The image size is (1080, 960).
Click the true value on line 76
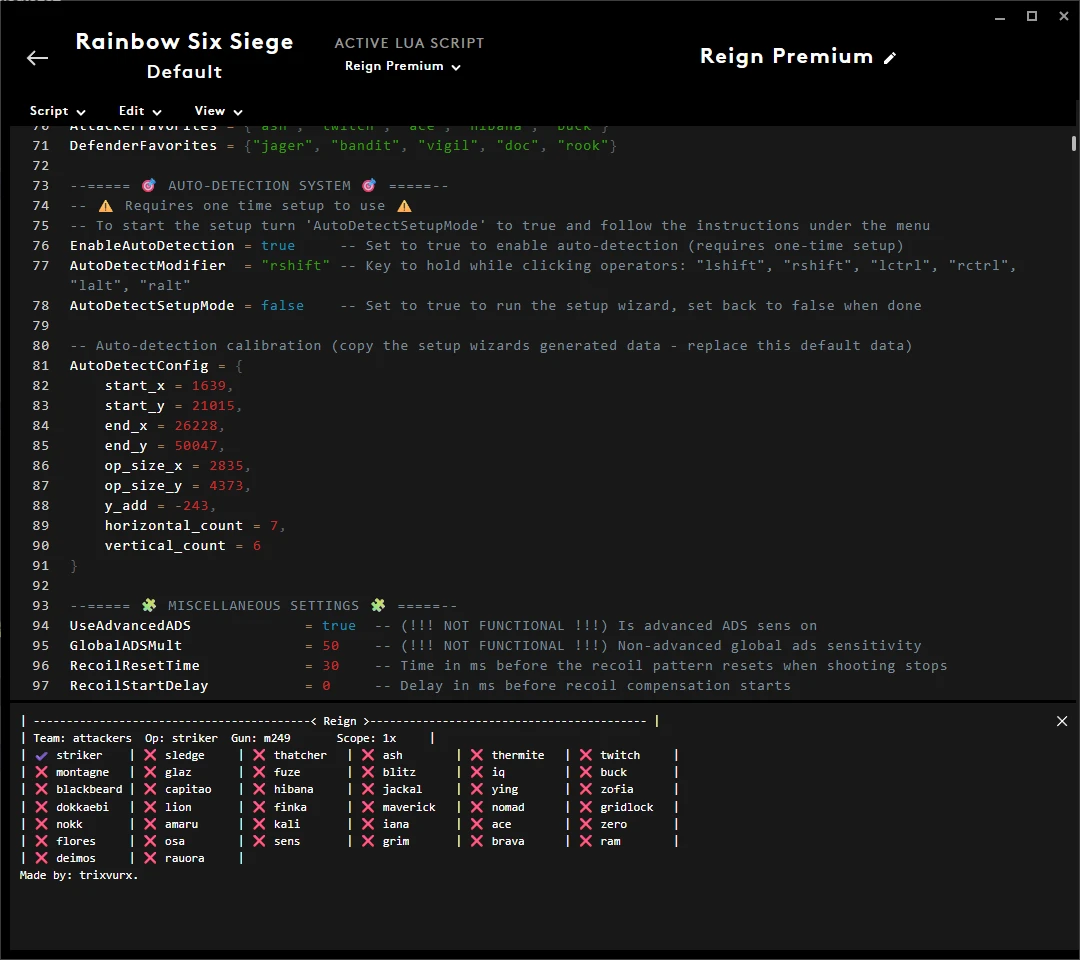(278, 246)
